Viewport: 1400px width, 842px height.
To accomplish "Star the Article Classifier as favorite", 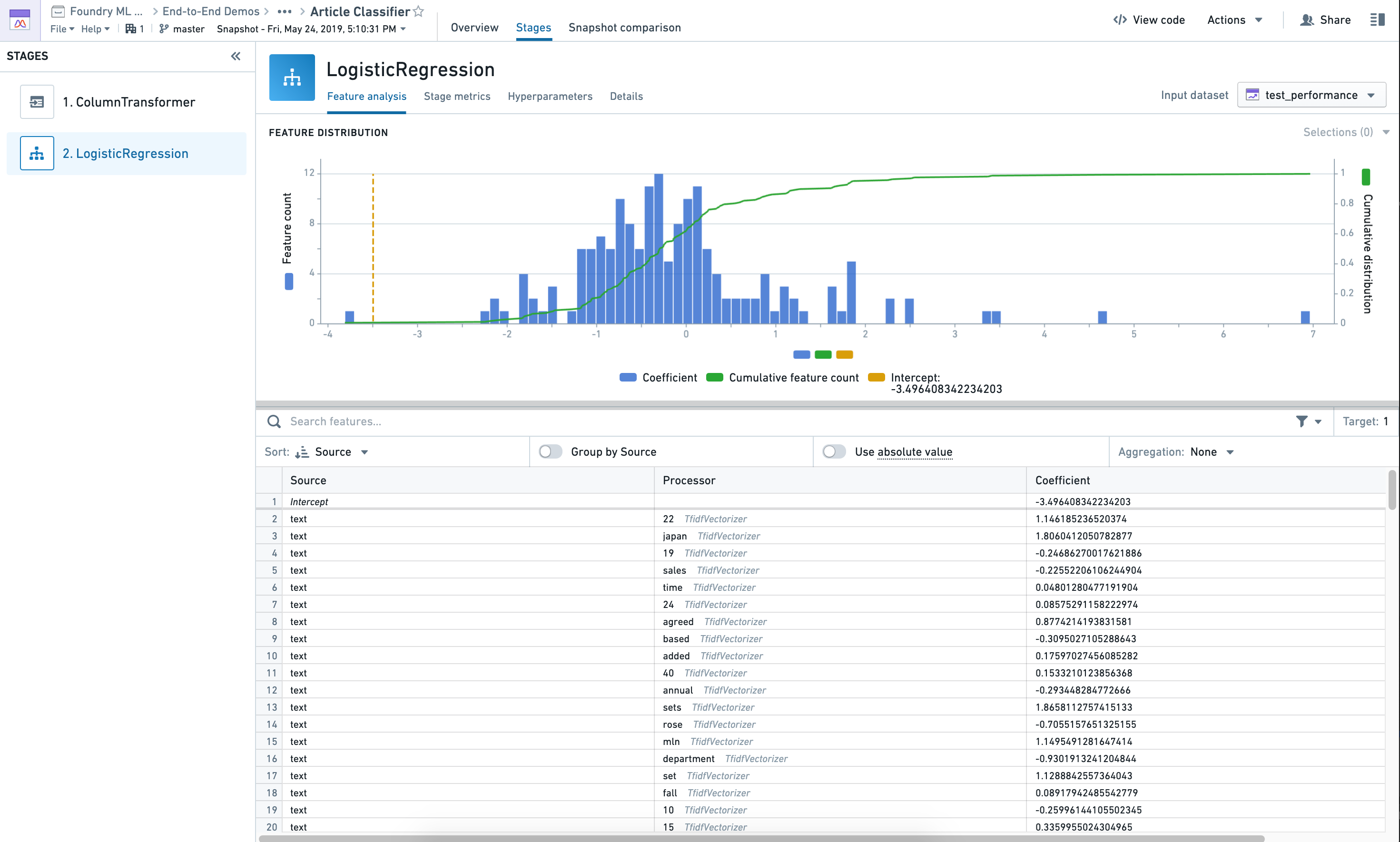I will pyautogui.click(x=419, y=11).
